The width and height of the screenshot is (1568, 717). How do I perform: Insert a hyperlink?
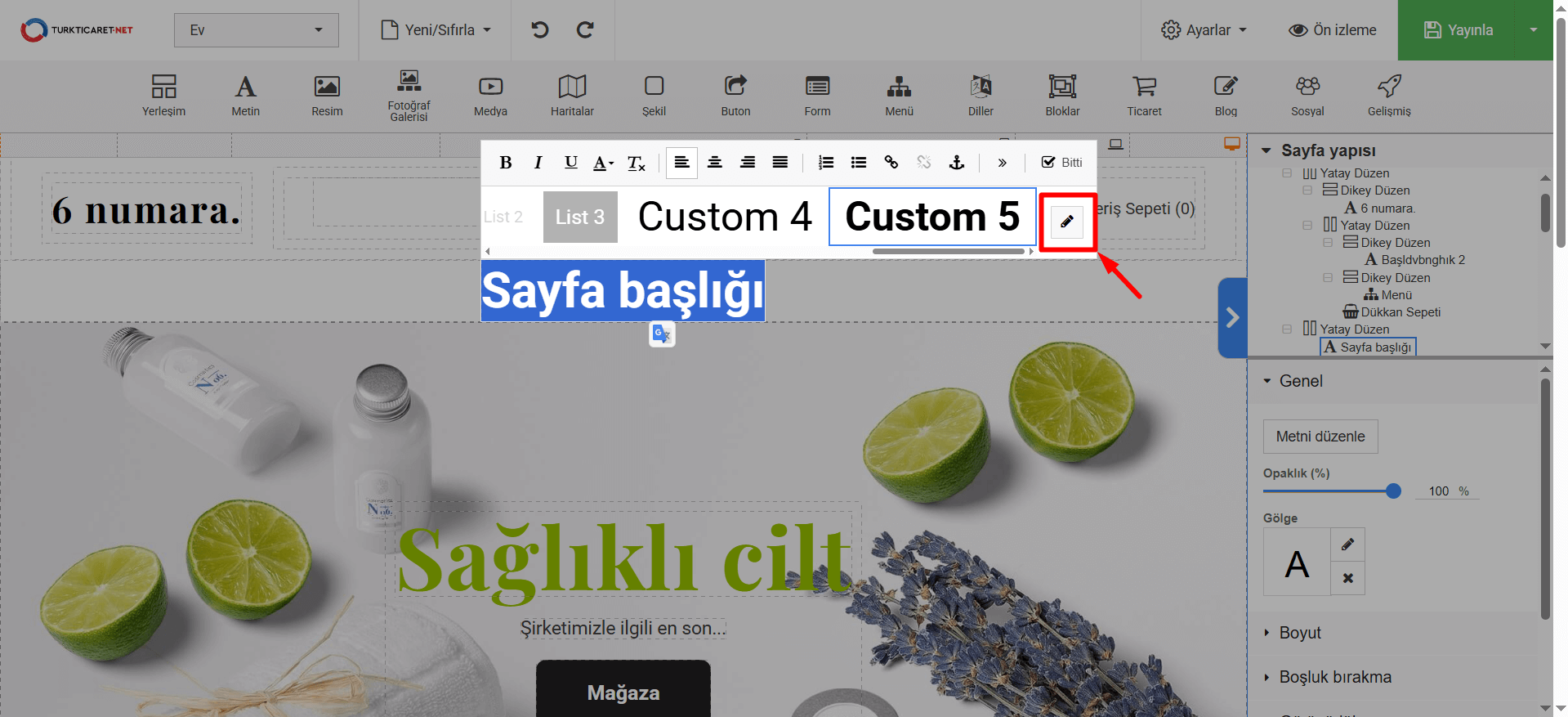891,163
